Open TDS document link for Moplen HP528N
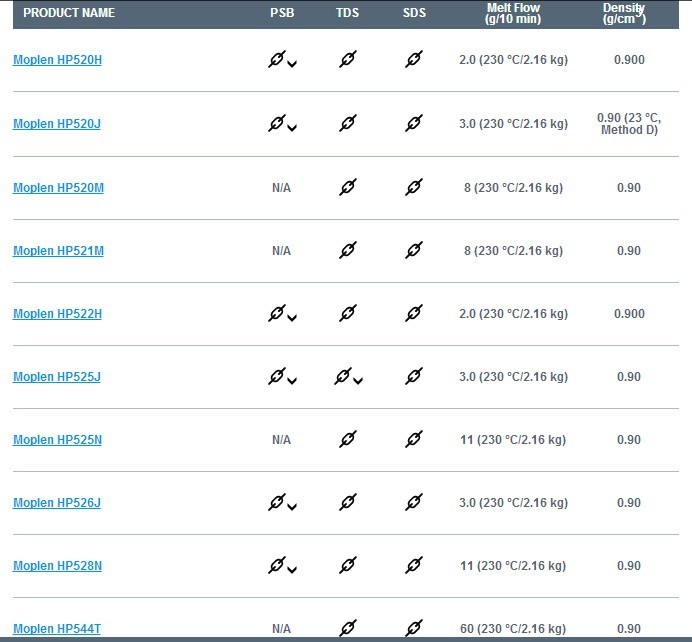Image resolution: width=692 pixels, height=642 pixels. [348, 565]
